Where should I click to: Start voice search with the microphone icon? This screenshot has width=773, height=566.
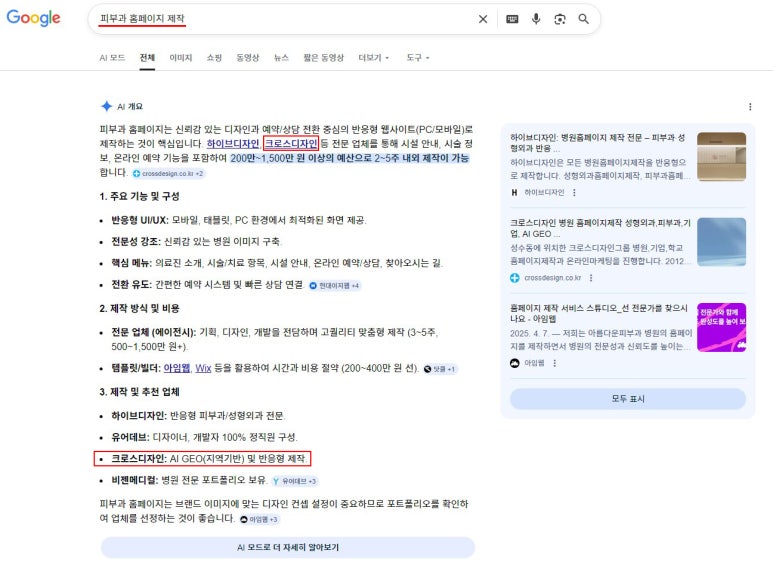[536, 19]
